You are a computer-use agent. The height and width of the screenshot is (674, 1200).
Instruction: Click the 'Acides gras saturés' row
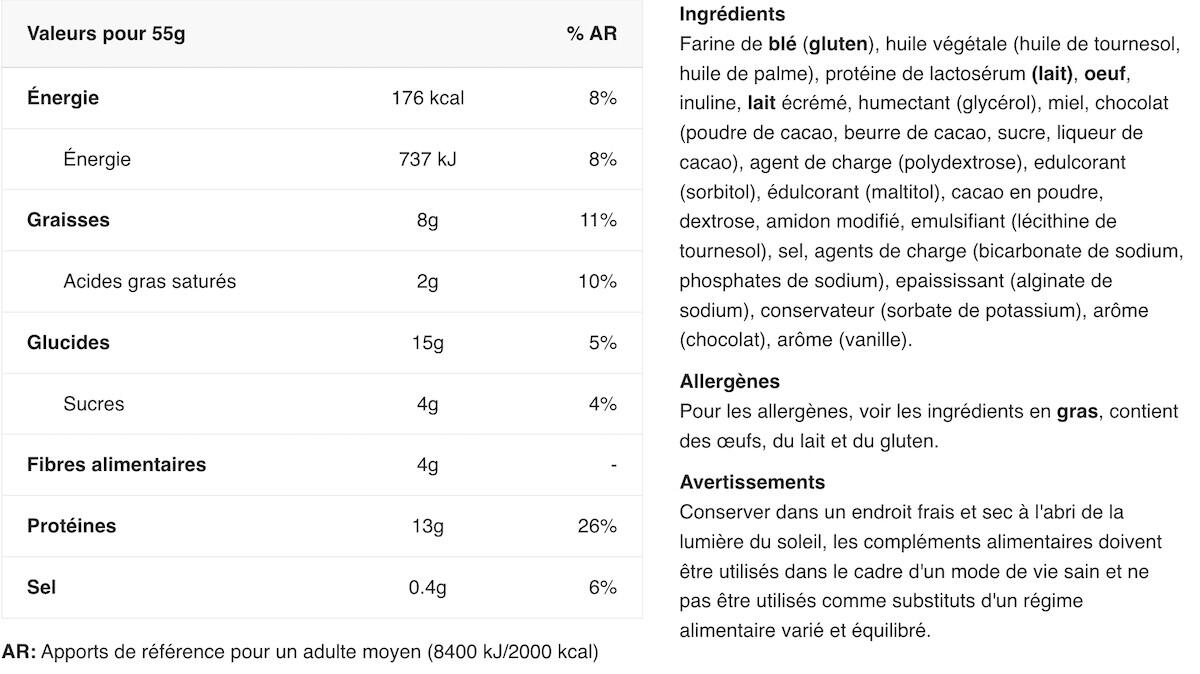[x=322, y=281]
